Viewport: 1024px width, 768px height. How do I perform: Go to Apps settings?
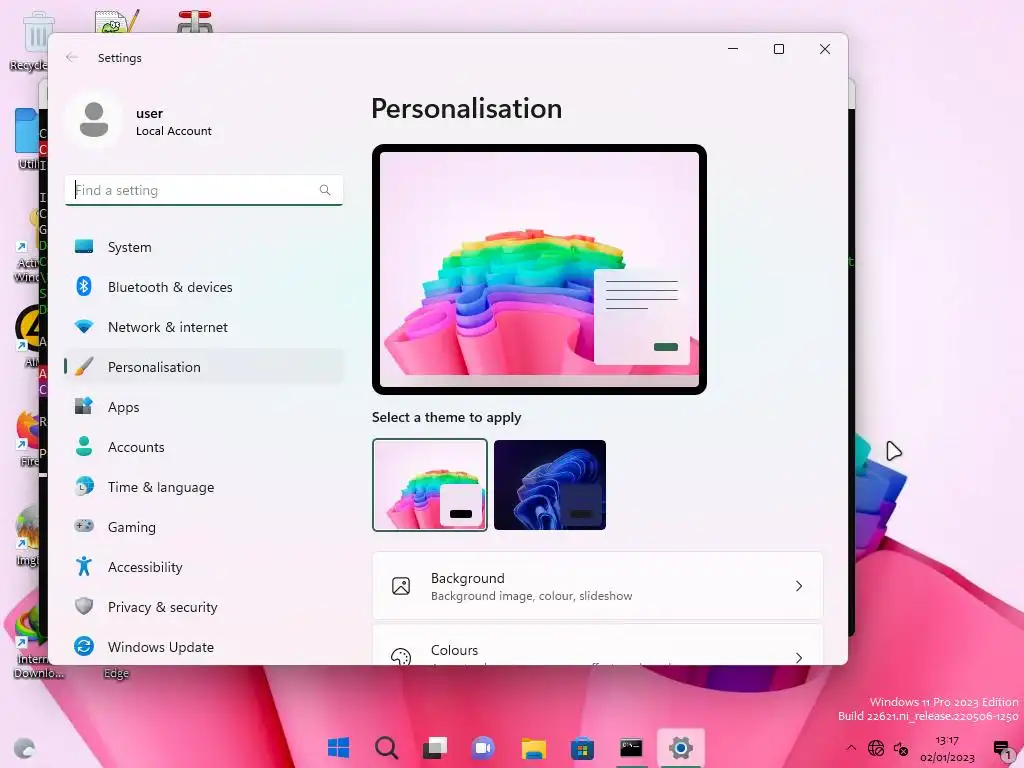[x=204, y=406]
